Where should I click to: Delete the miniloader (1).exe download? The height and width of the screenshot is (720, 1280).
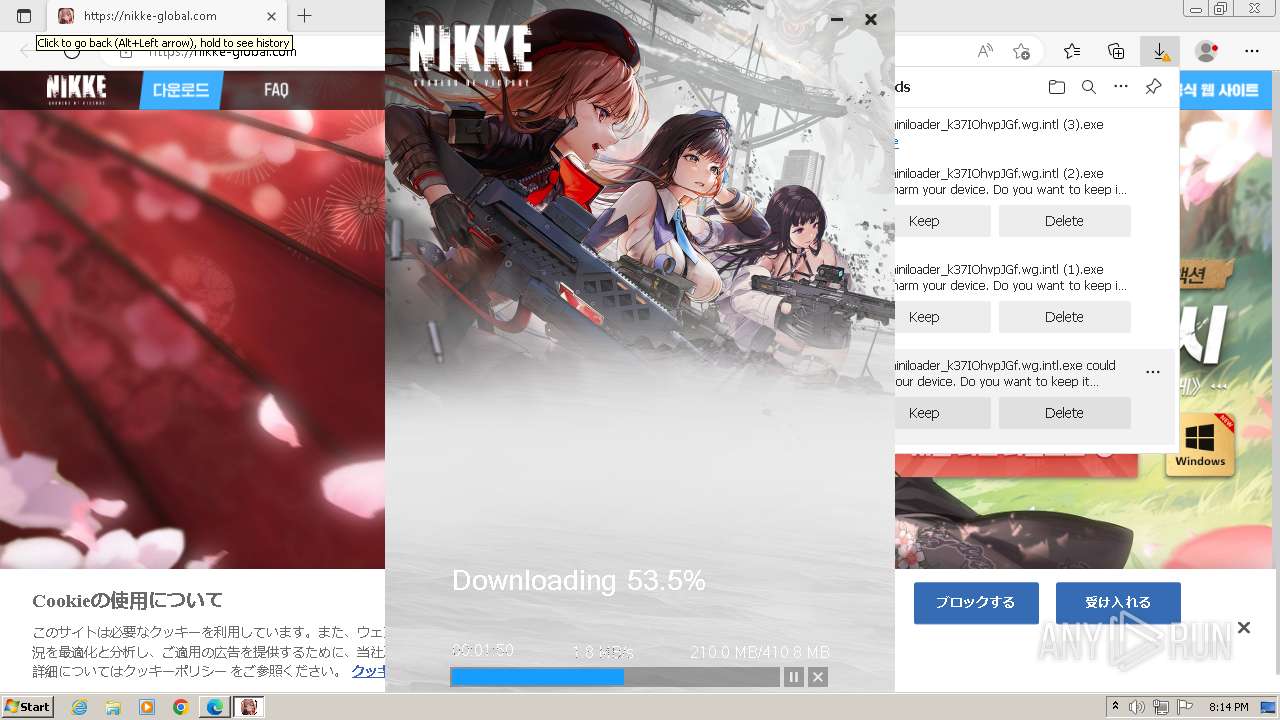[1064, 317]
